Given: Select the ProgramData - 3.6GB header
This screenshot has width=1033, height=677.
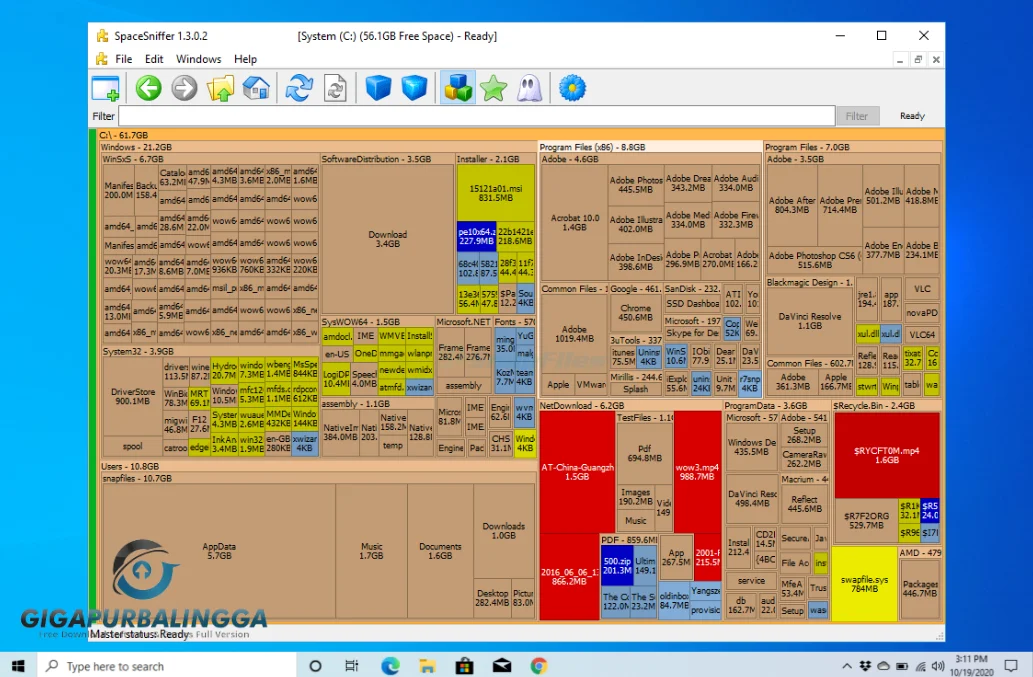Looking at the screenshot, I should tap(776, 406).
